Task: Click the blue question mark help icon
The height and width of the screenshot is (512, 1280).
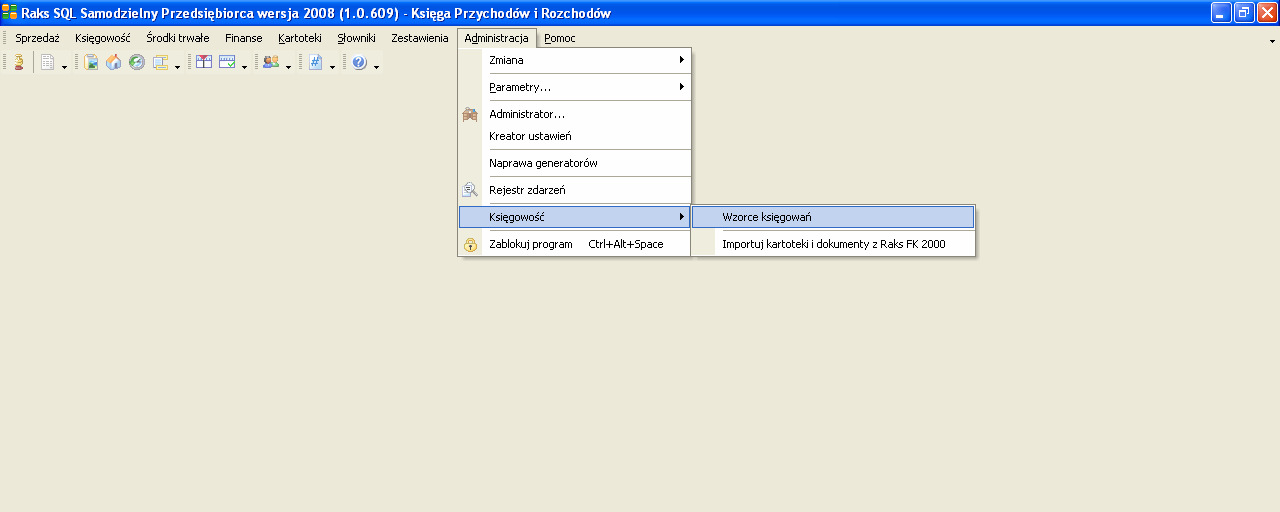Action: tap(359, 62)
